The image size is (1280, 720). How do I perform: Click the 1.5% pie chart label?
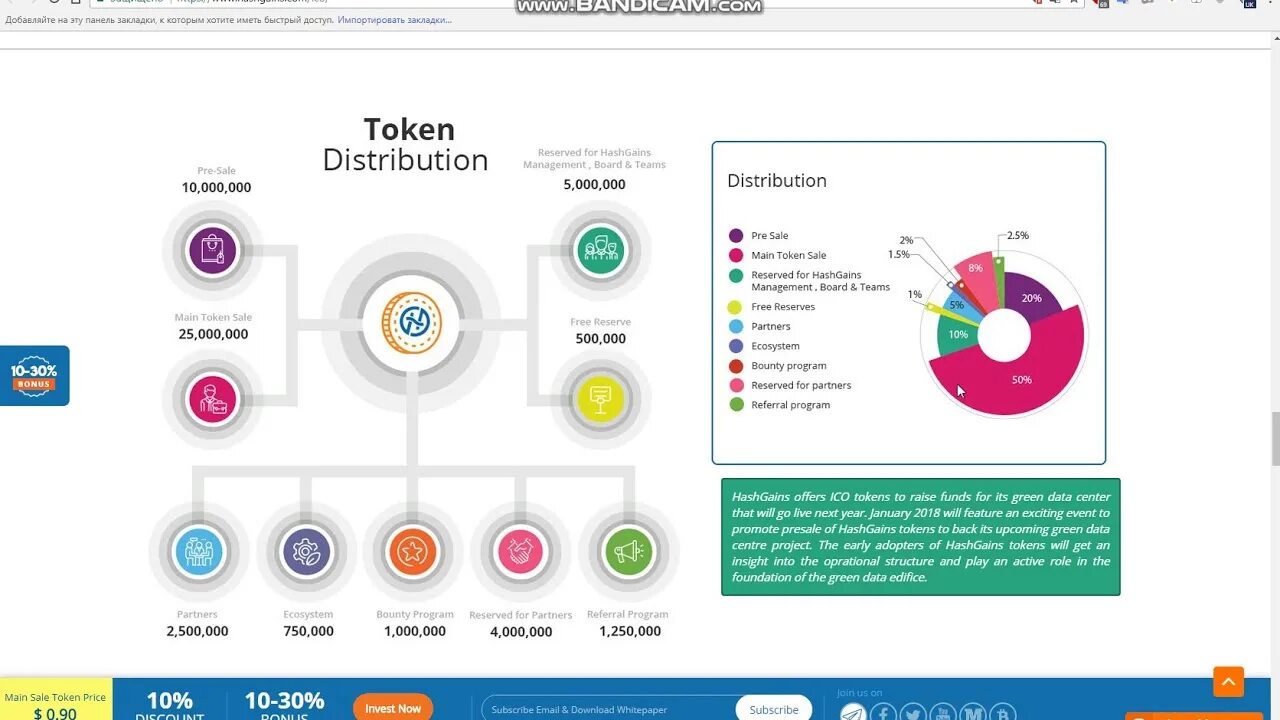point(899,255)
